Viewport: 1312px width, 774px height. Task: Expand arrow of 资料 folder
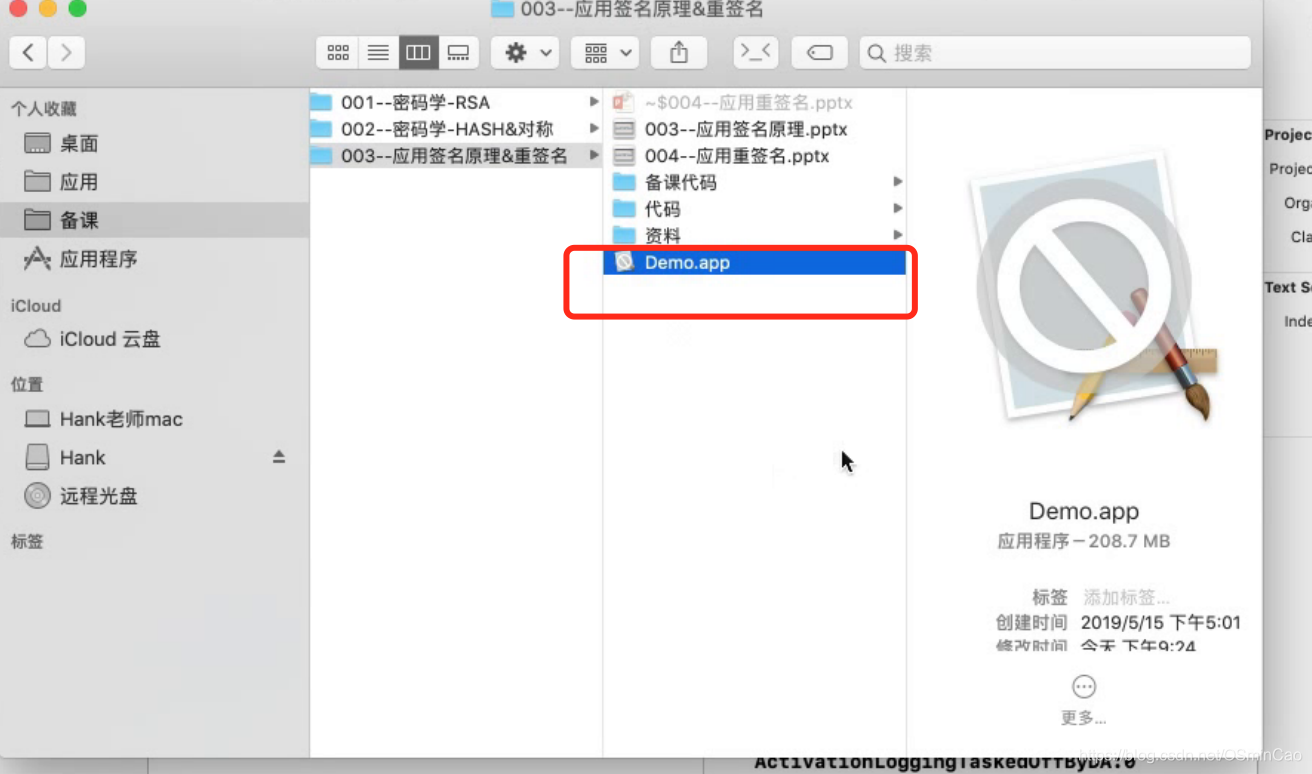898,235
